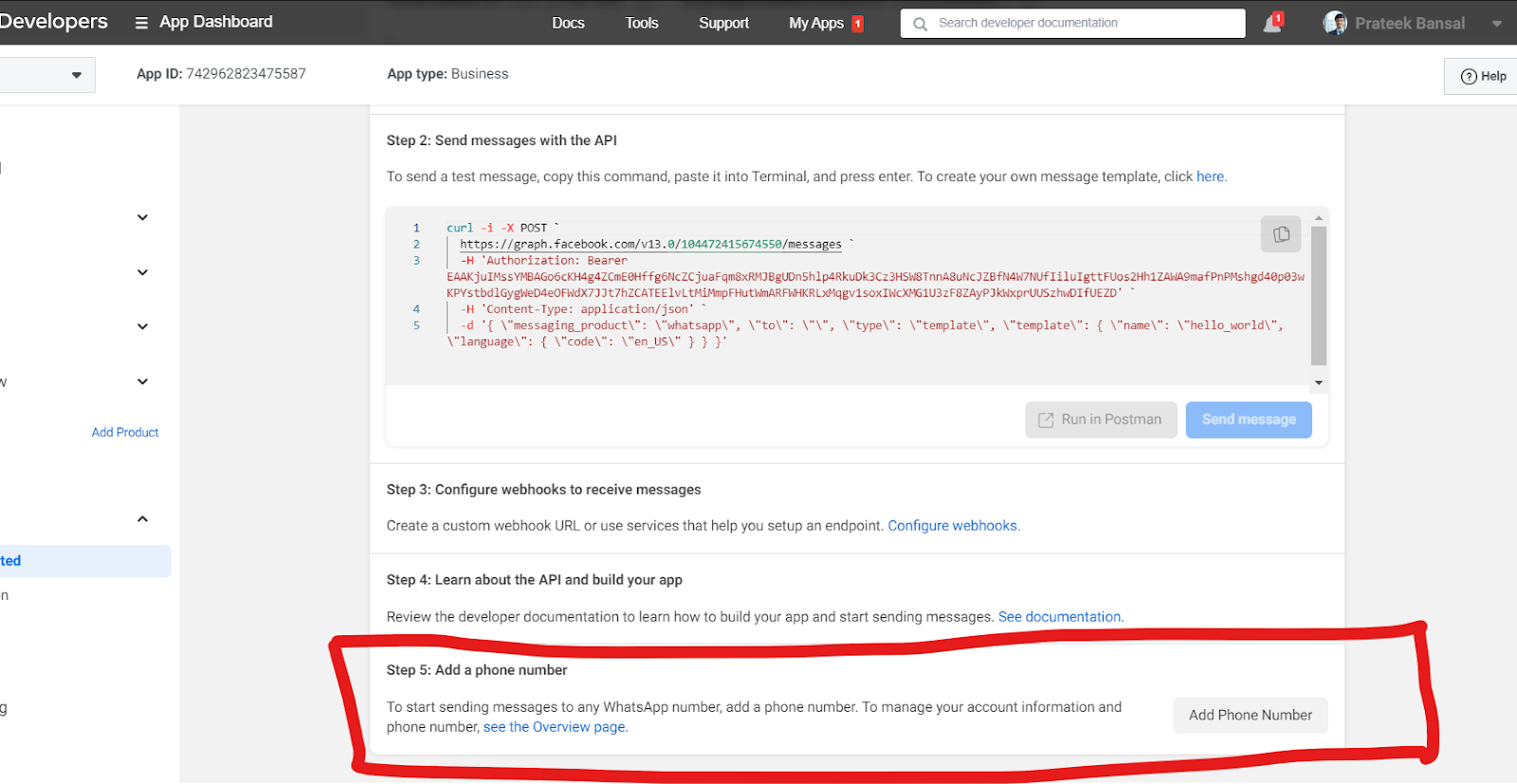Follow the 'here' link for message templates
Viewport: 1517px width, 784px height.
tap(1211, 176)
